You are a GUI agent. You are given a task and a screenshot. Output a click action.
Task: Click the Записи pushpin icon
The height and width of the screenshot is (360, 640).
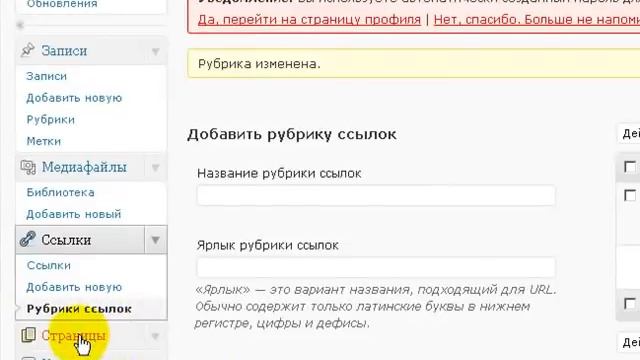click(28, 50)
